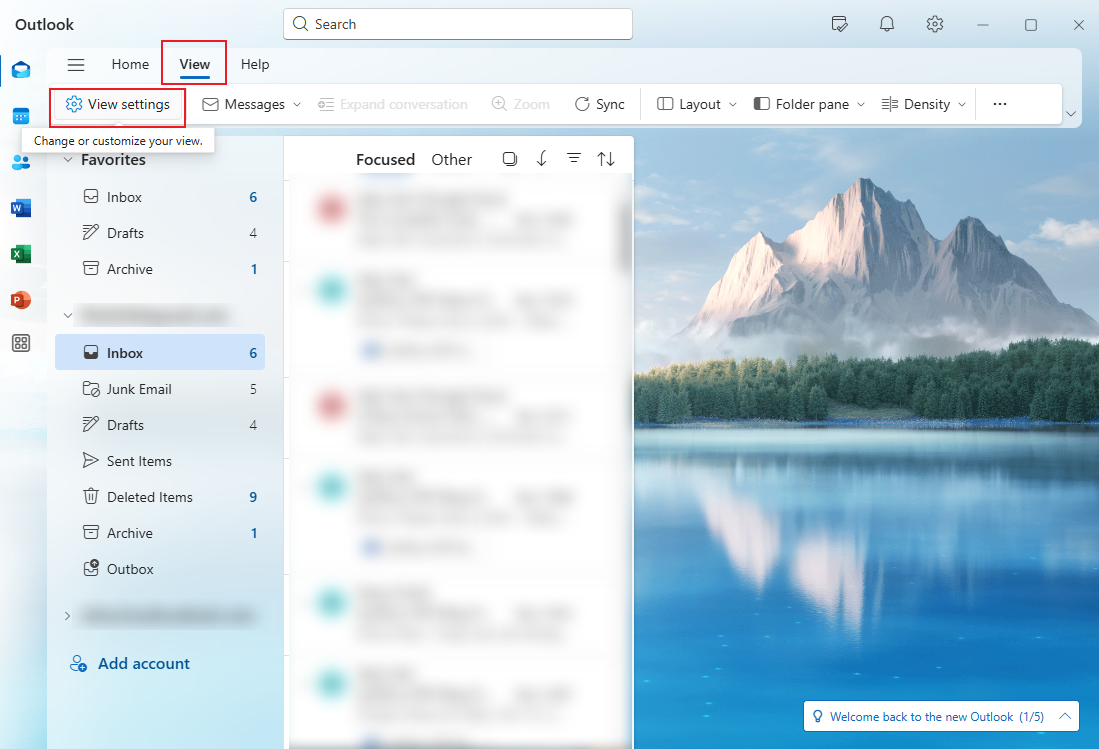Viewport: 1099px width, 749px height.
Task: Open the Home ribbon tab
Action: coord(130,64)
